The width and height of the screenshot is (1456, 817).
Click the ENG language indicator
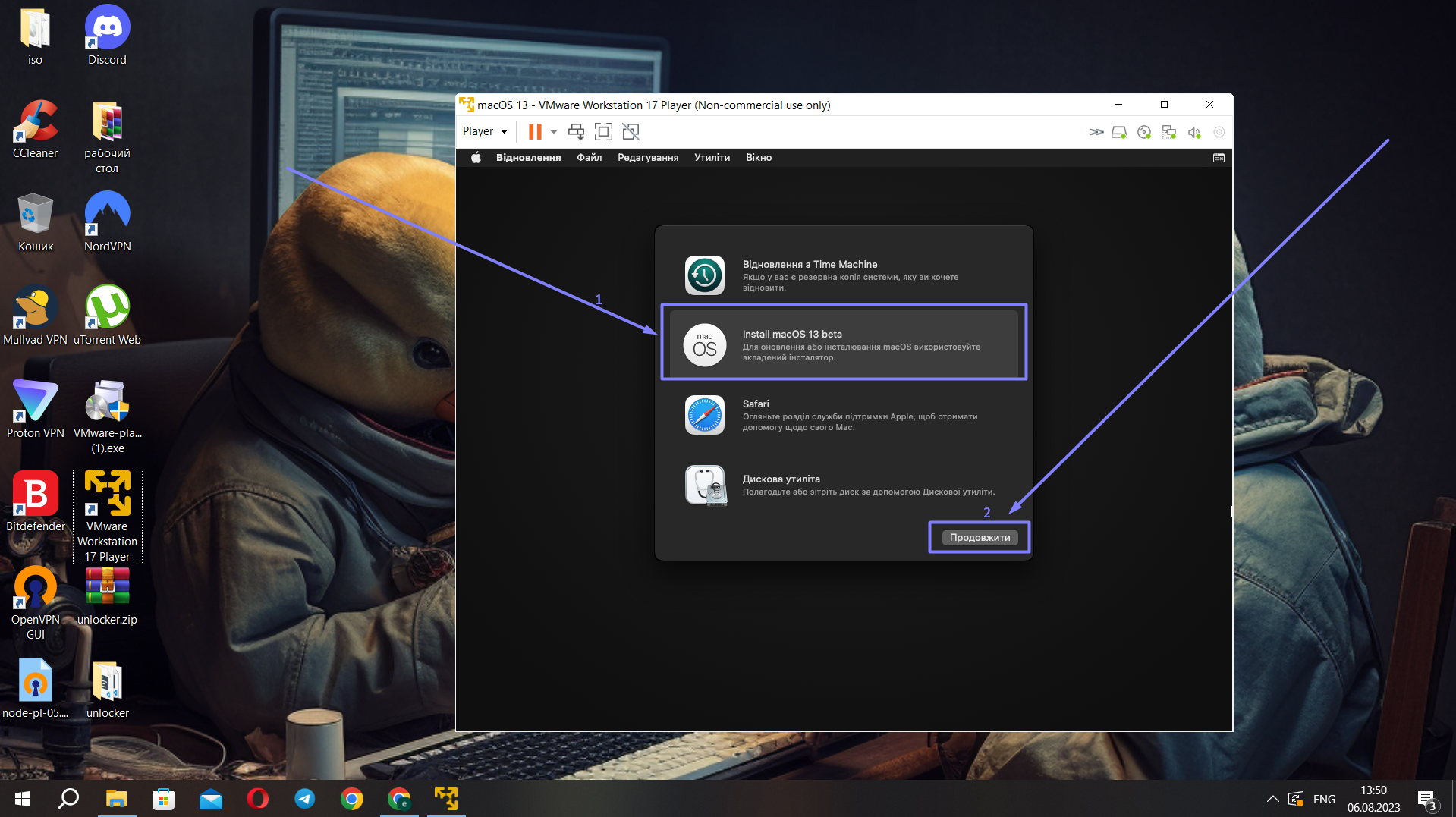coord(1324,800)
